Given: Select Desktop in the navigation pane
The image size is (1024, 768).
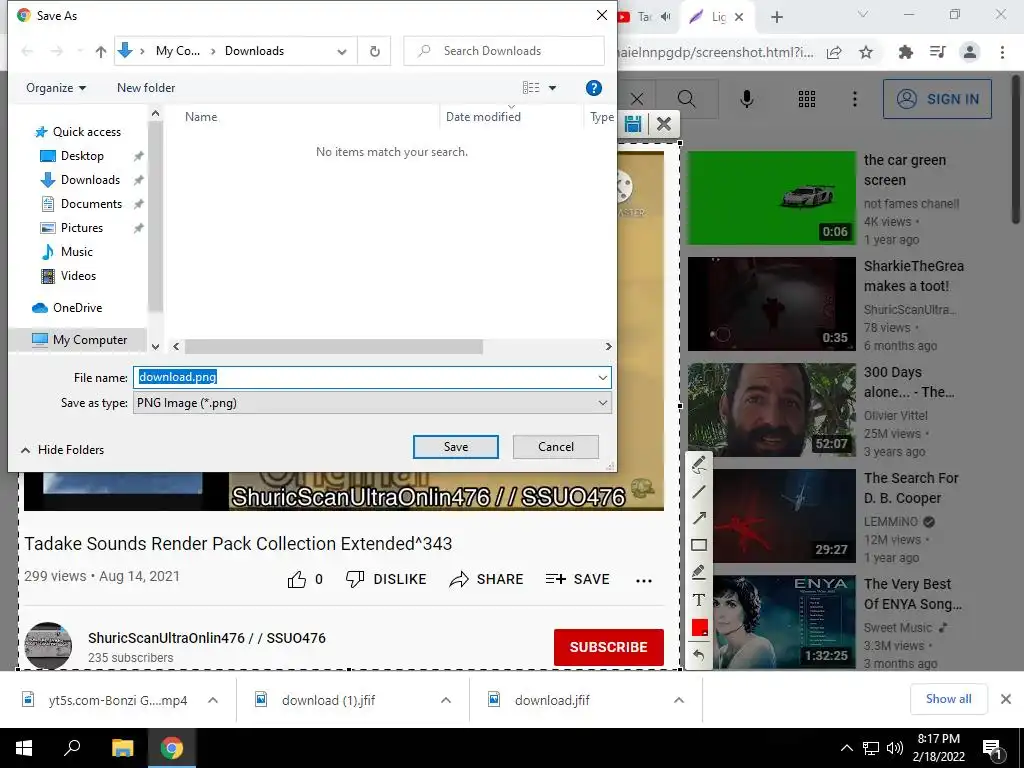Looking at the screenshot, I should pyautogui.click(x=72, y=156).
